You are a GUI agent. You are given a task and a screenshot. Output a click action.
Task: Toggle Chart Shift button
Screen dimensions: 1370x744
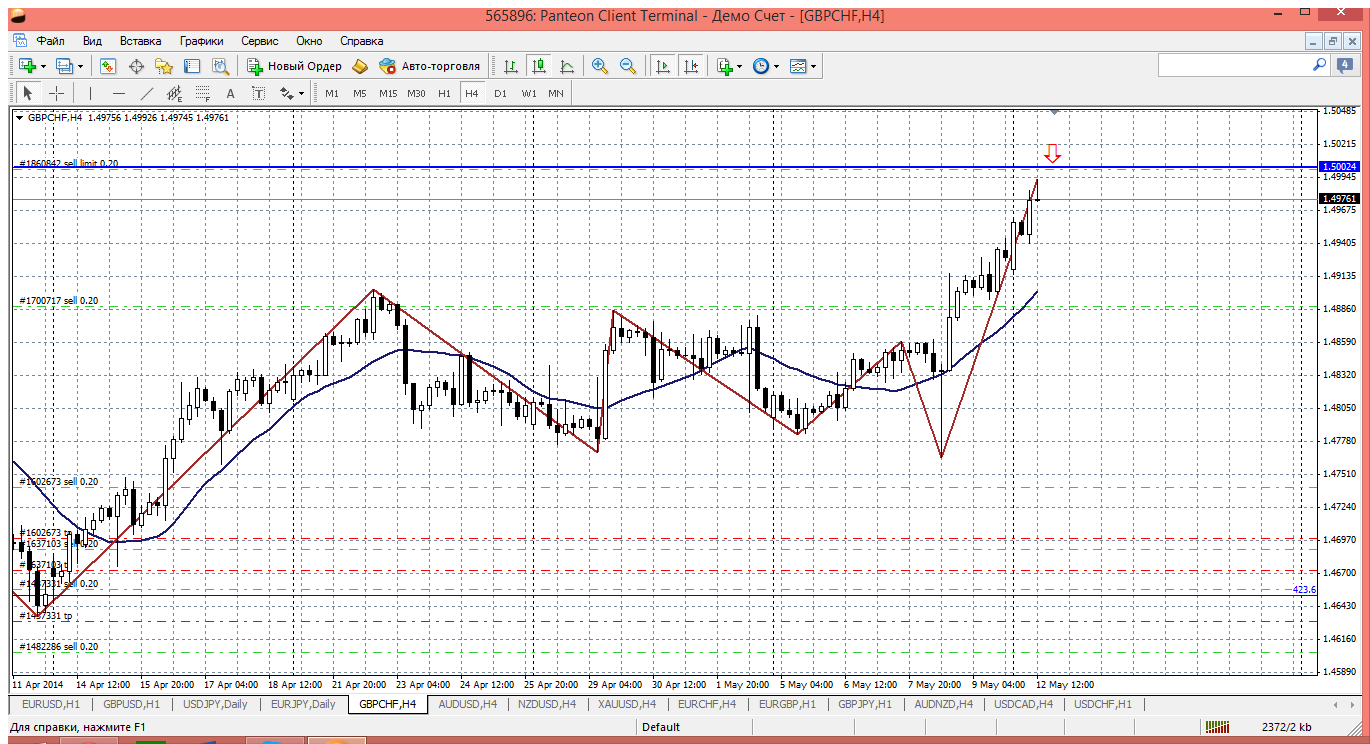click(691, 66)
